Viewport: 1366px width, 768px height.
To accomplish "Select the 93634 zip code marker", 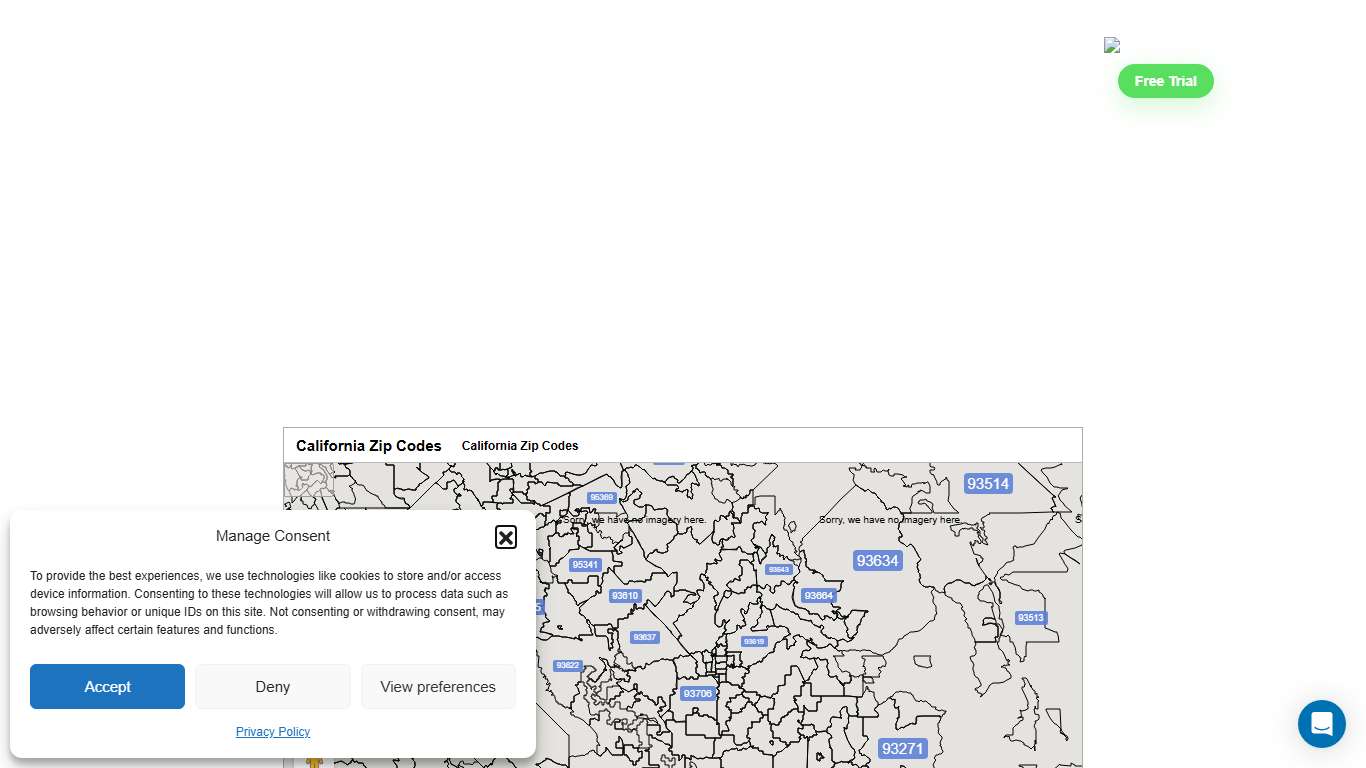I will [877, 560].
